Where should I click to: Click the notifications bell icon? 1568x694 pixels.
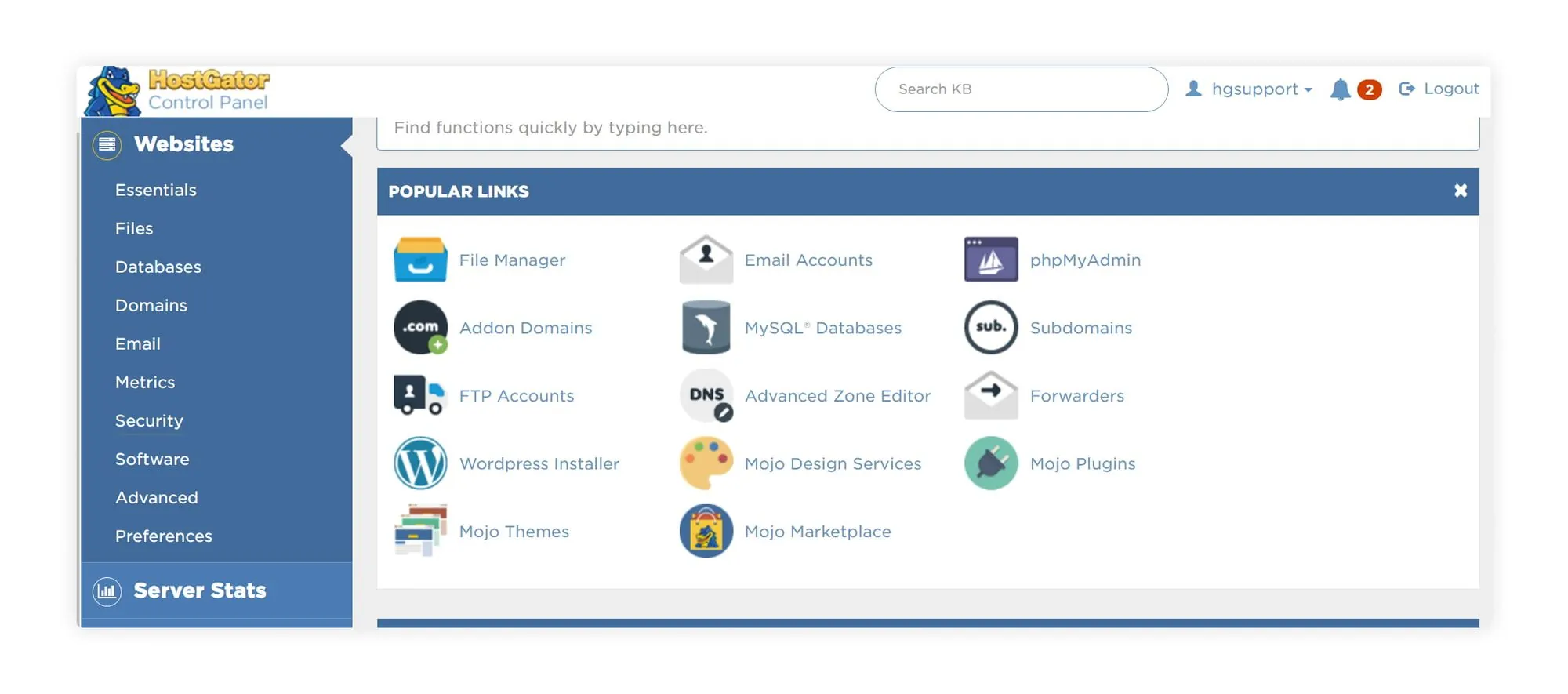(1340, 89)
